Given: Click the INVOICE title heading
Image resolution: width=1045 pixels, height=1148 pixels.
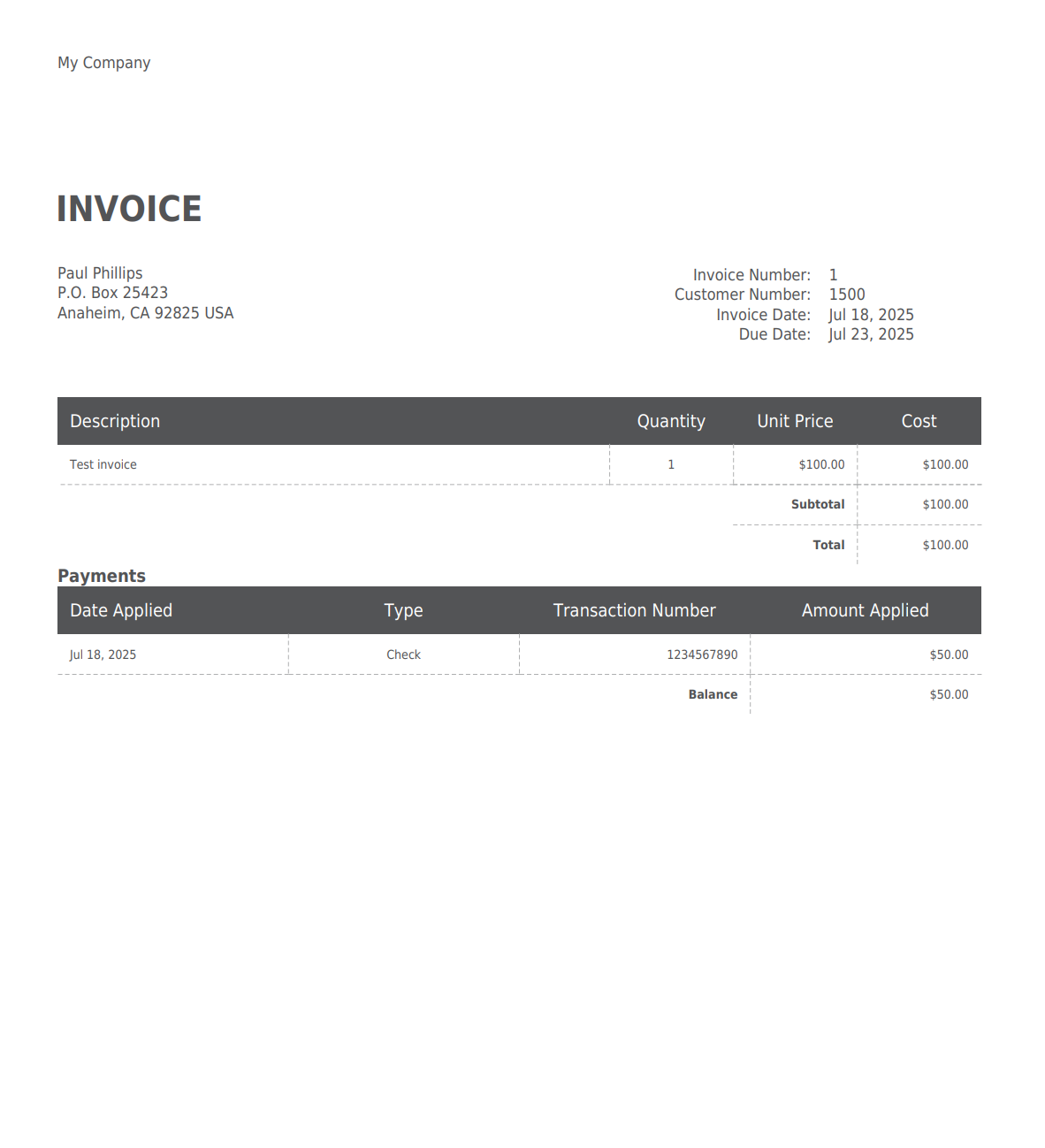Looking at the screenshot, I should [x=129, y=210].
